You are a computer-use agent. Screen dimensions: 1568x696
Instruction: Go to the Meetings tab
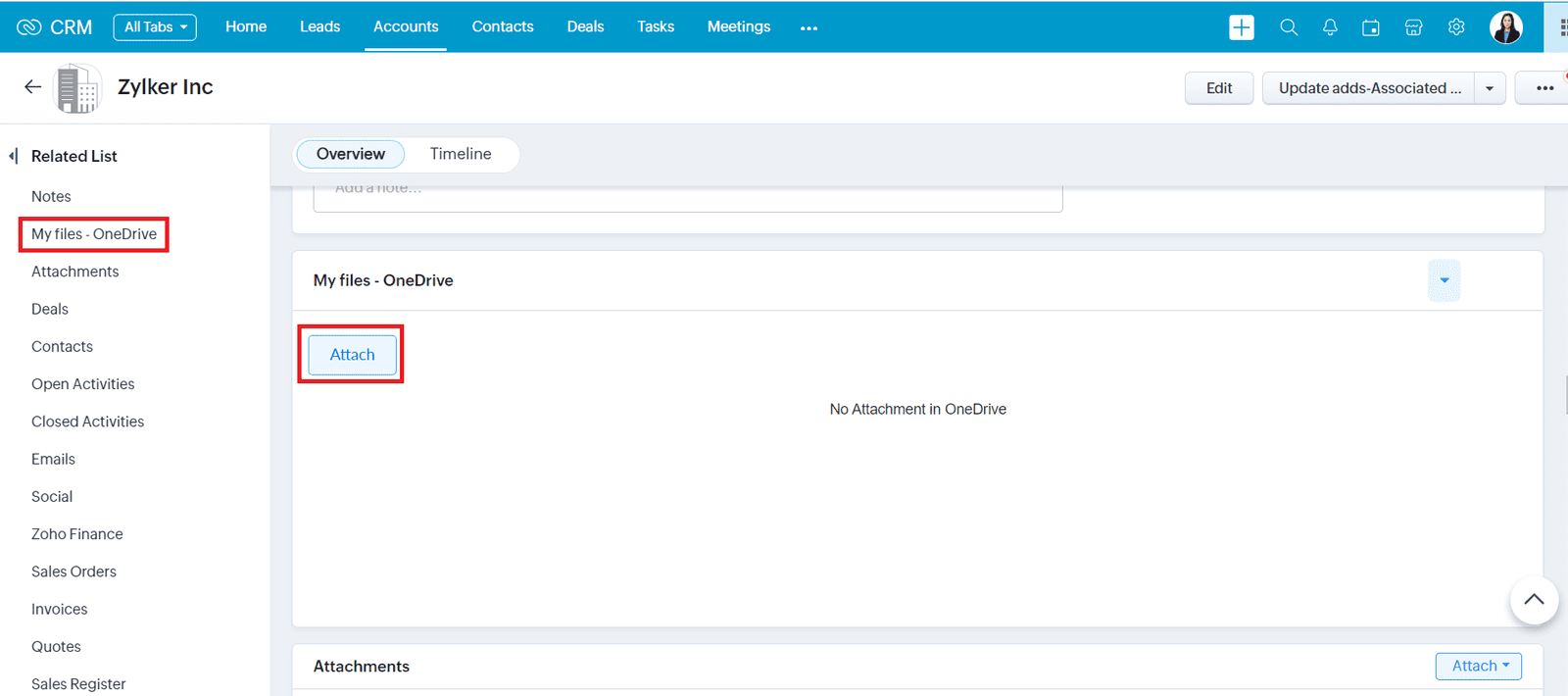[x=739, y=26]
